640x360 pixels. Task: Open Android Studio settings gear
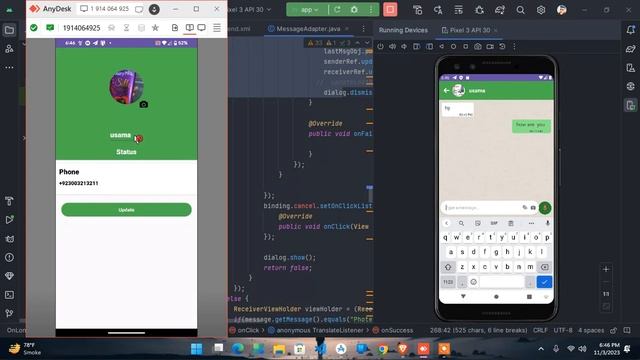click(x=541, y=10)
